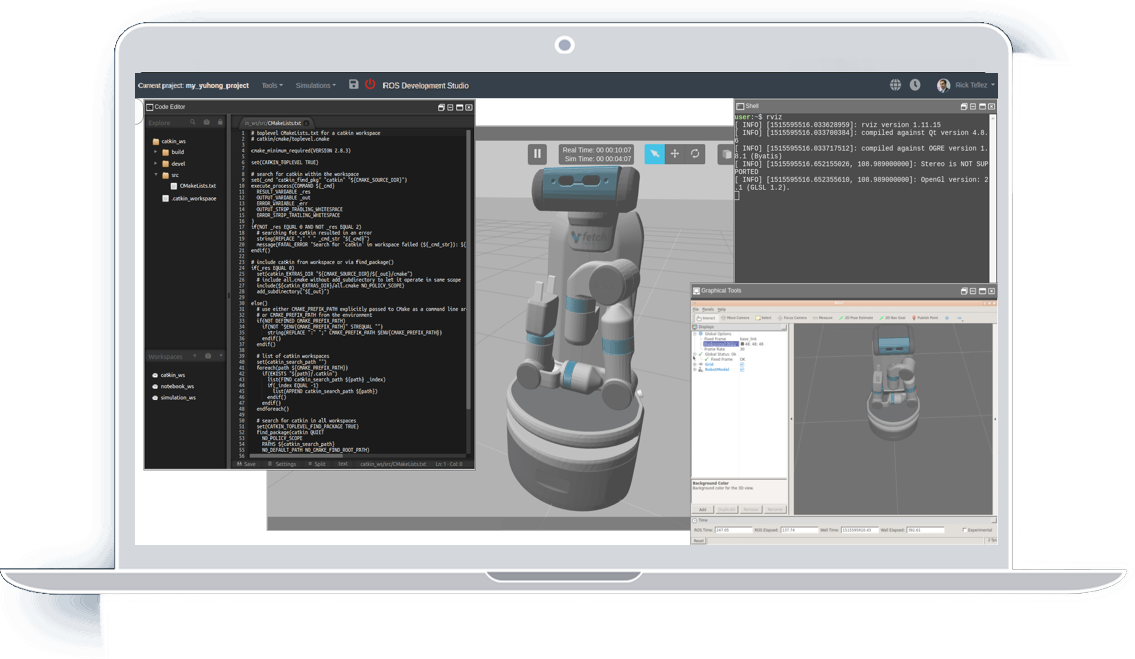The image size is (1135, 659).
Task: Expand the devel folder
Action: 156,164
